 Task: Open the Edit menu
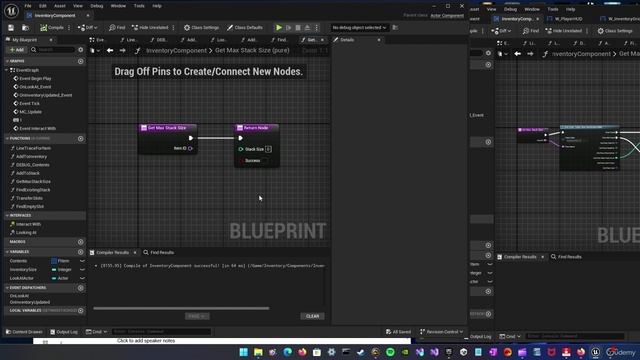tap(43, 6)
